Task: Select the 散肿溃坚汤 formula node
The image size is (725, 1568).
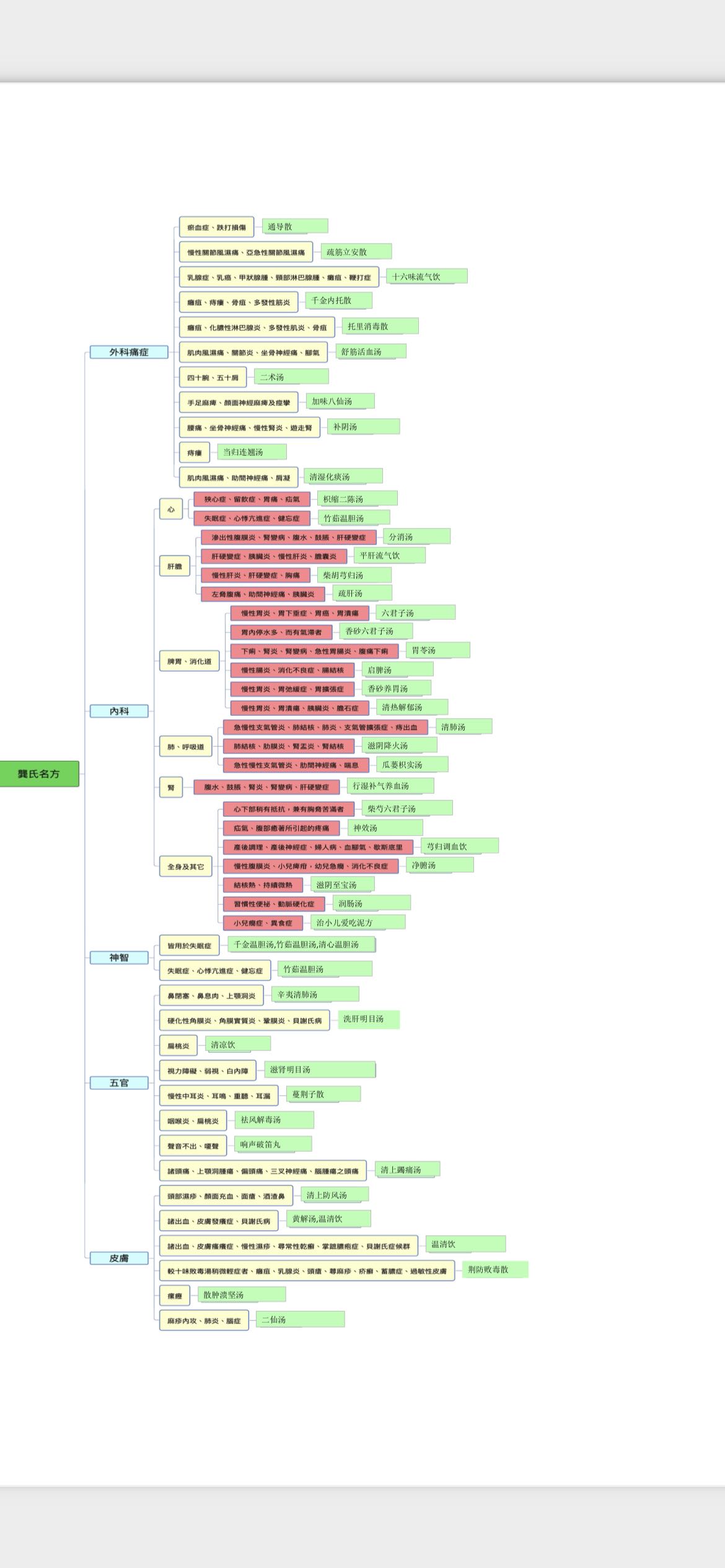Action: [242, 1294]
